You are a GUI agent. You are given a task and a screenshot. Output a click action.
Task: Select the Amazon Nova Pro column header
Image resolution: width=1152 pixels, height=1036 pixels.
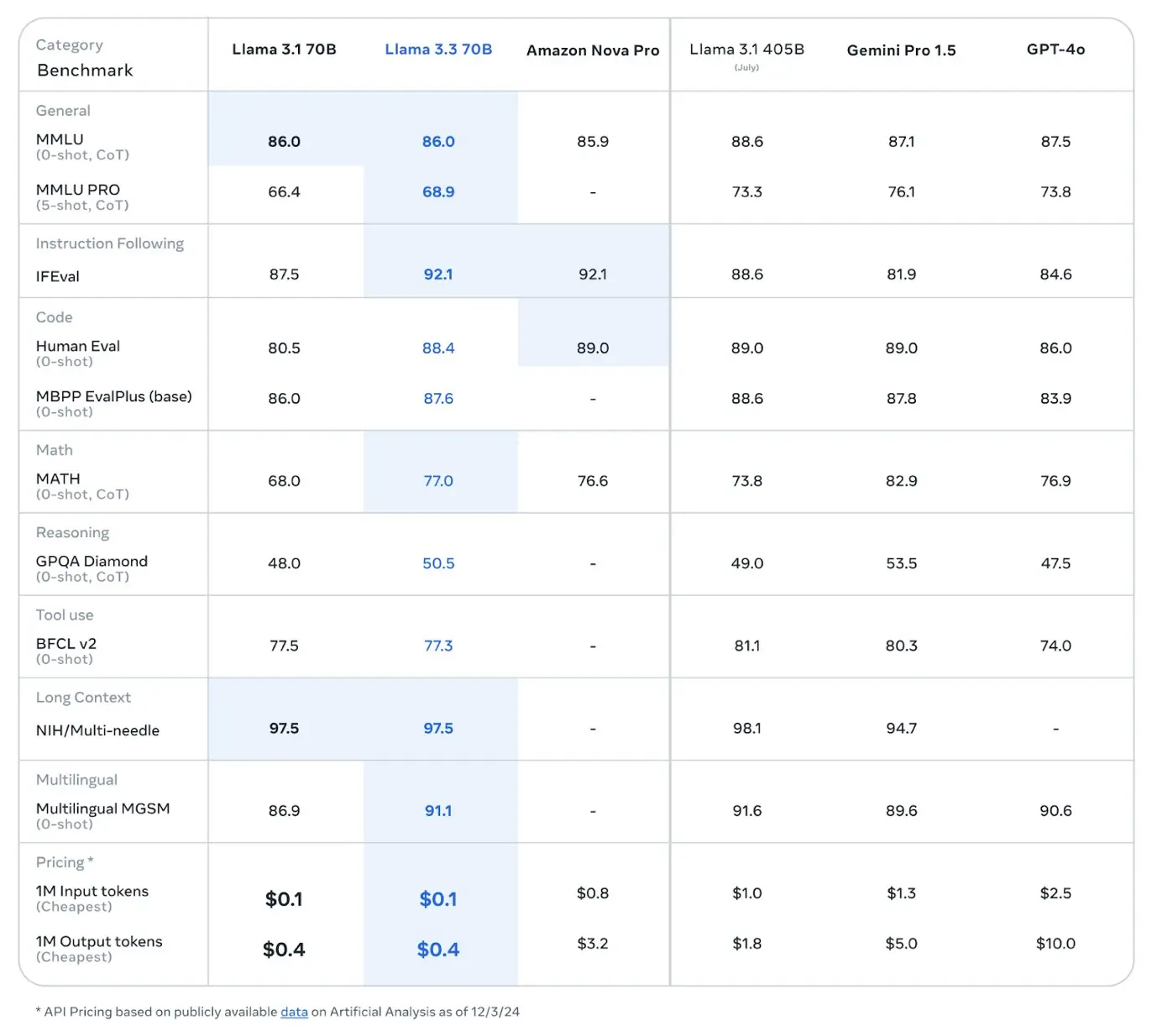(x=593, y=50)
